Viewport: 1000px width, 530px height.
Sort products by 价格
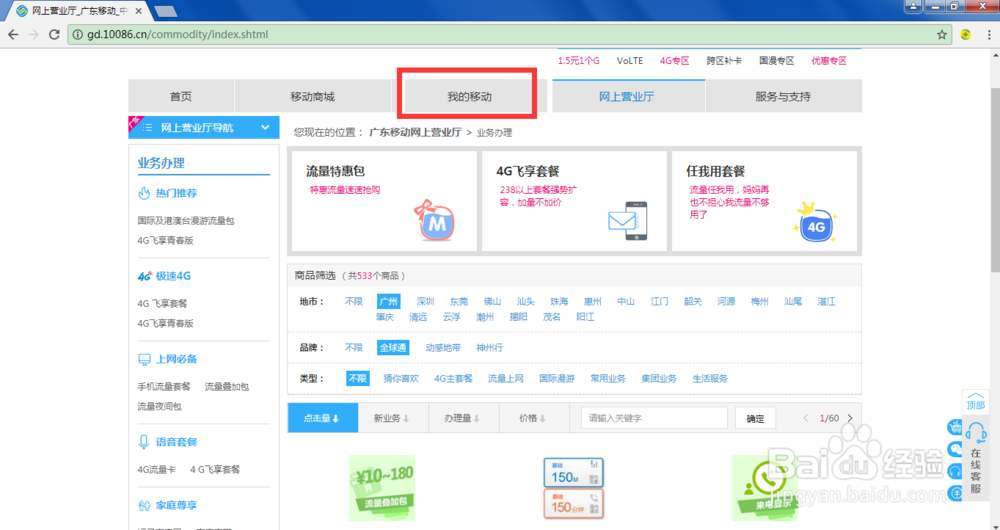(534, 418)
